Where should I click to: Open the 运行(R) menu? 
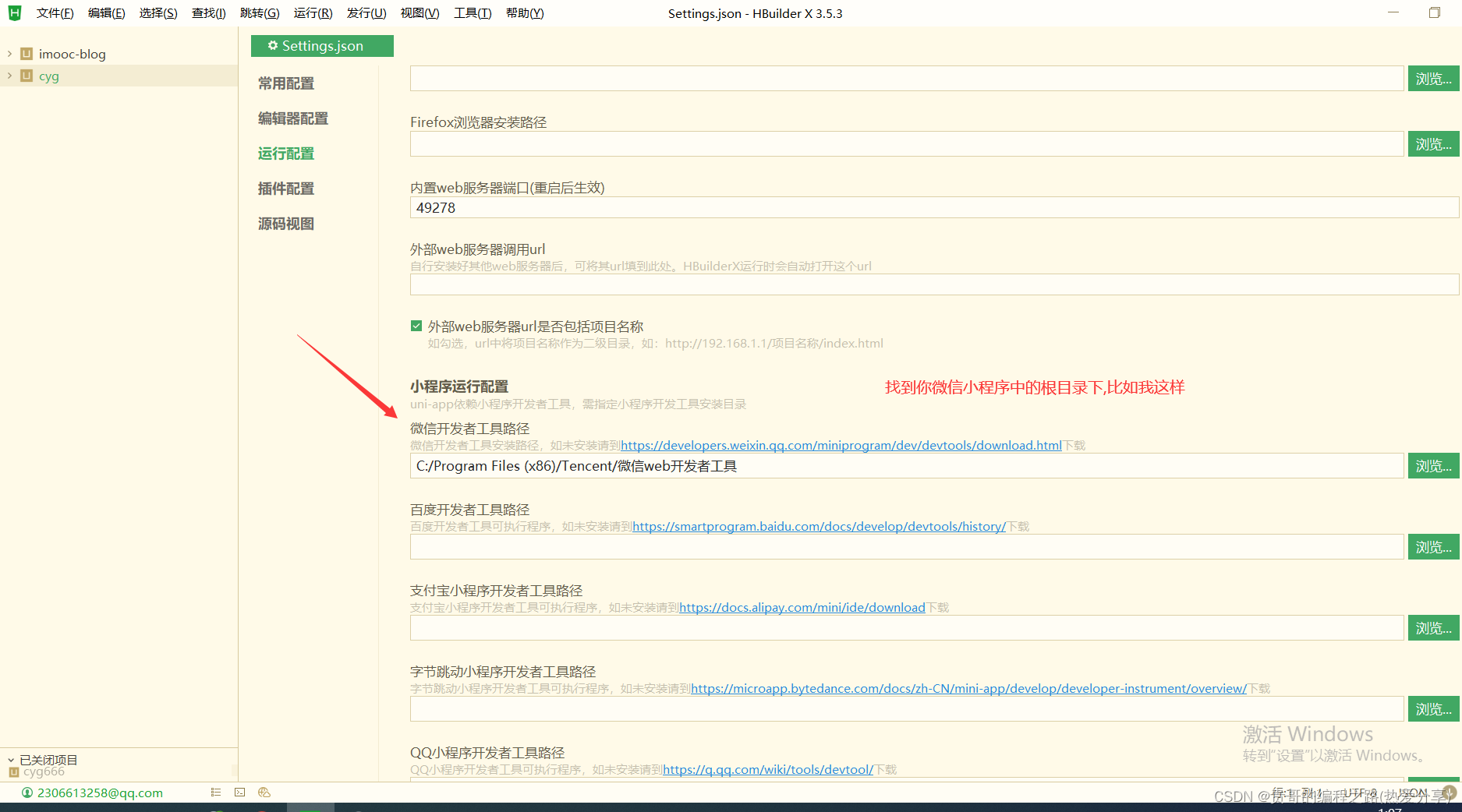[x=313, y=13]
